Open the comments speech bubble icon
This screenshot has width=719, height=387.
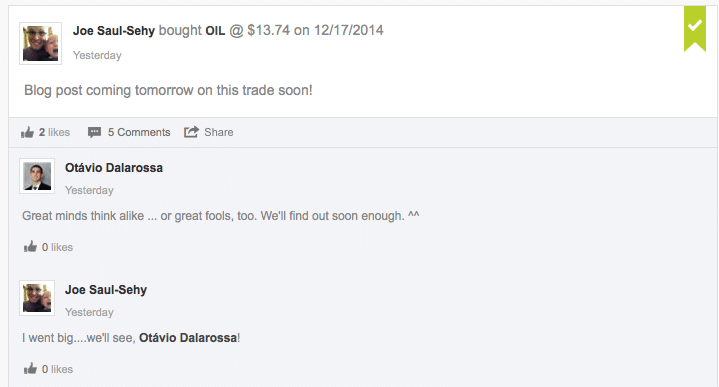(x=94, y=133)
